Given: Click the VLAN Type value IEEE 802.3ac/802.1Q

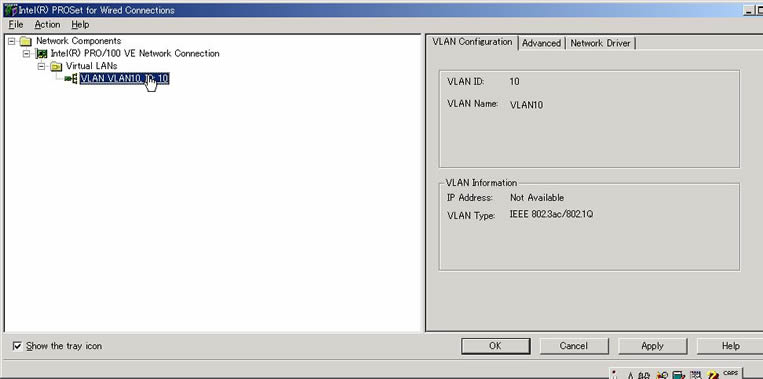Looking at the screenshot, I should pyautogui.click(x=551, y=214).
